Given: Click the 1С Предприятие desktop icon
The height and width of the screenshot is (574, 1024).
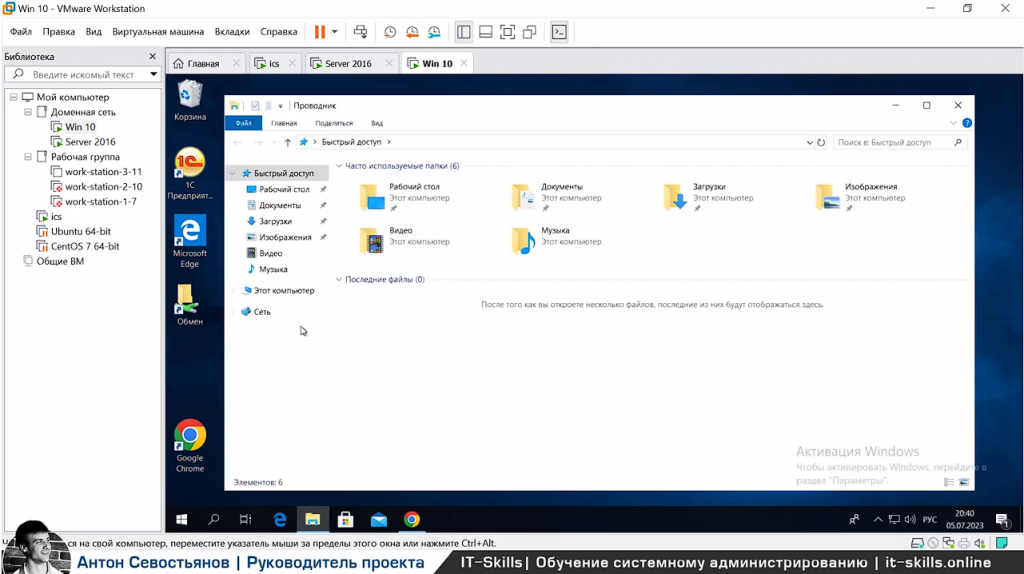Looking at the screenshot, I should [190, 173].
